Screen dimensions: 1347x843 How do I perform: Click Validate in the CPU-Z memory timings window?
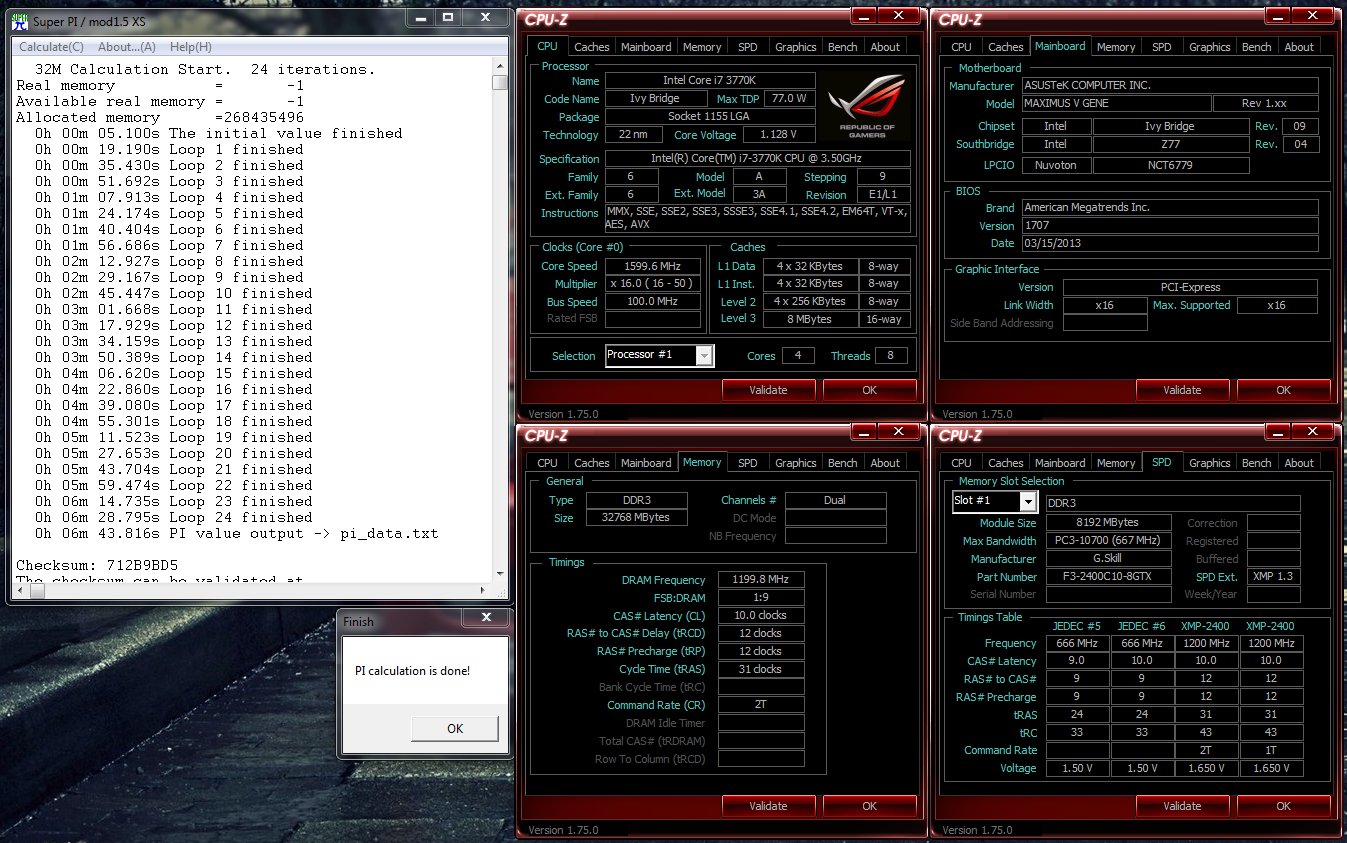click(x=768, y=806)
